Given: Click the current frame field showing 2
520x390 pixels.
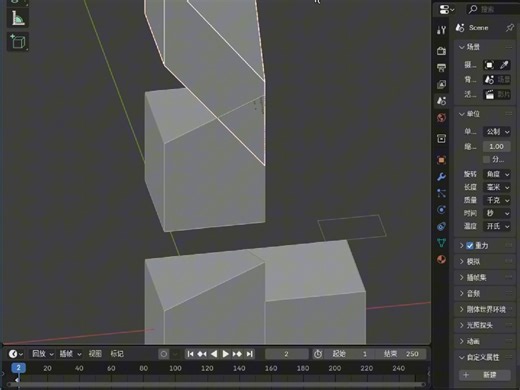Looking at the screenshot, I should click(x=287, y=354).
